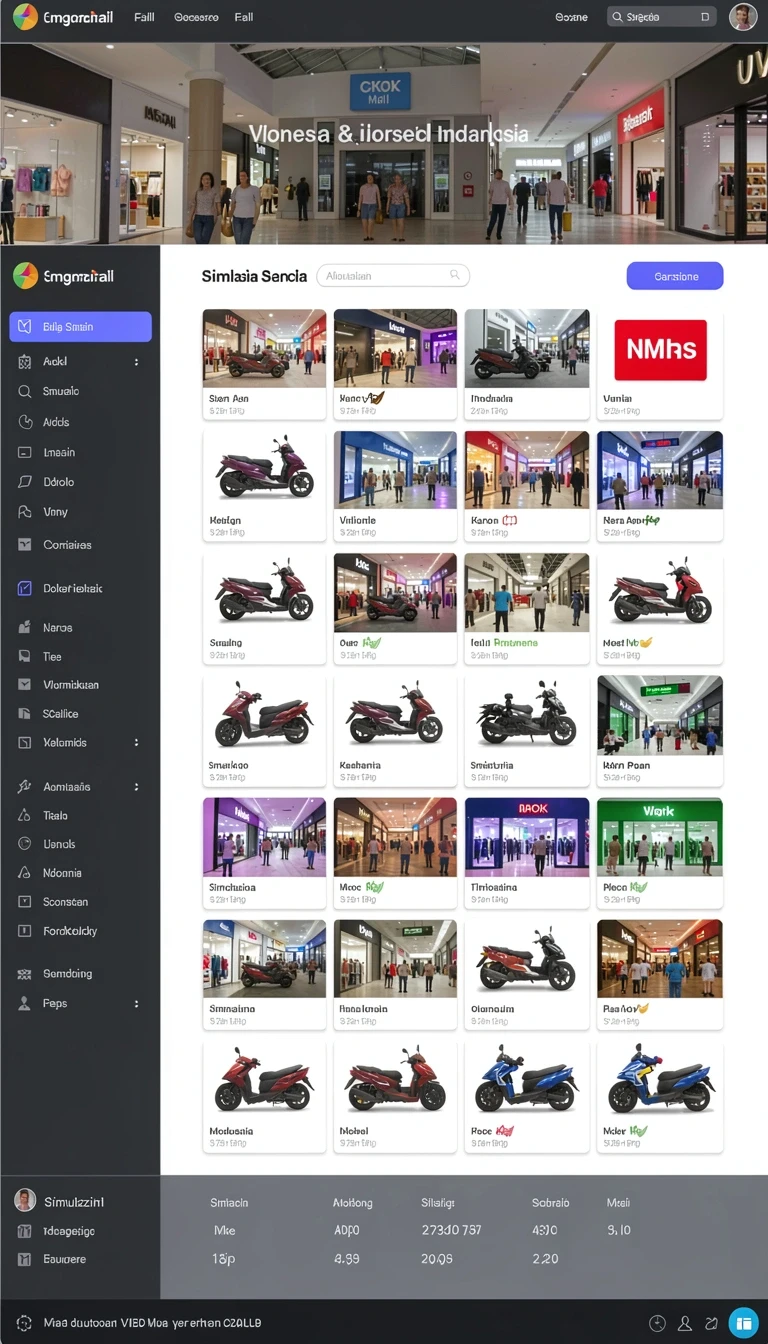
Task: Select the Ilnadadra card title
Action: click(x=492, y=398)
